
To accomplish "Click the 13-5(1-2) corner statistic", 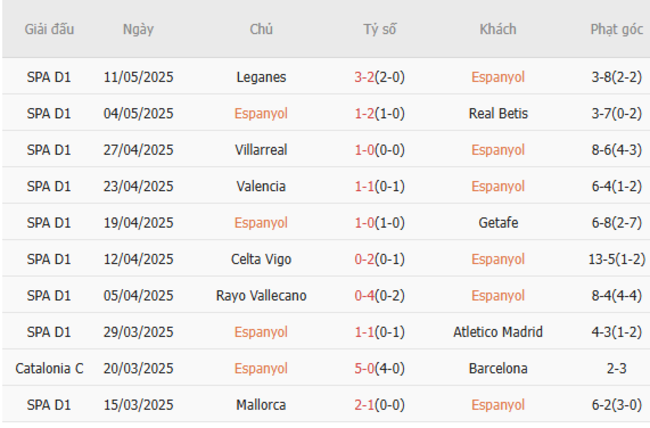I will (615, 259).
